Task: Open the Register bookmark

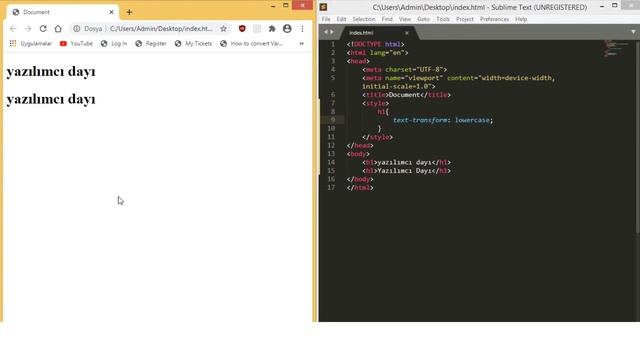Action: [151, 43]
